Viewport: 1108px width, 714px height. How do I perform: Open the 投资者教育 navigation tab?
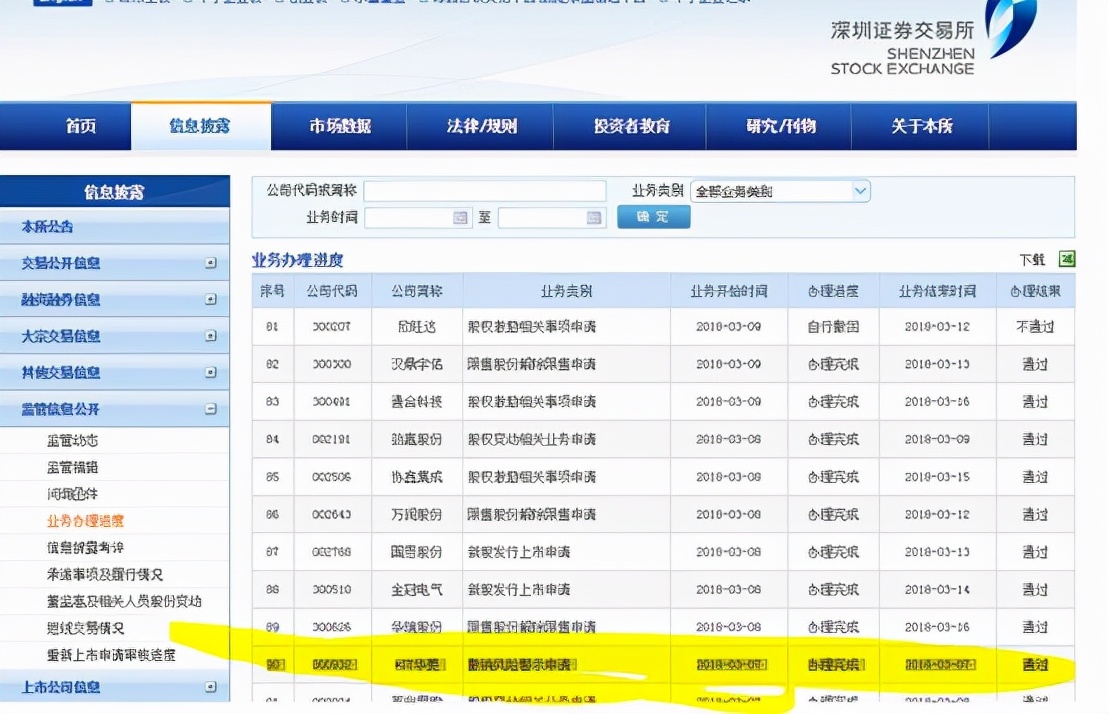pos(631,127)
